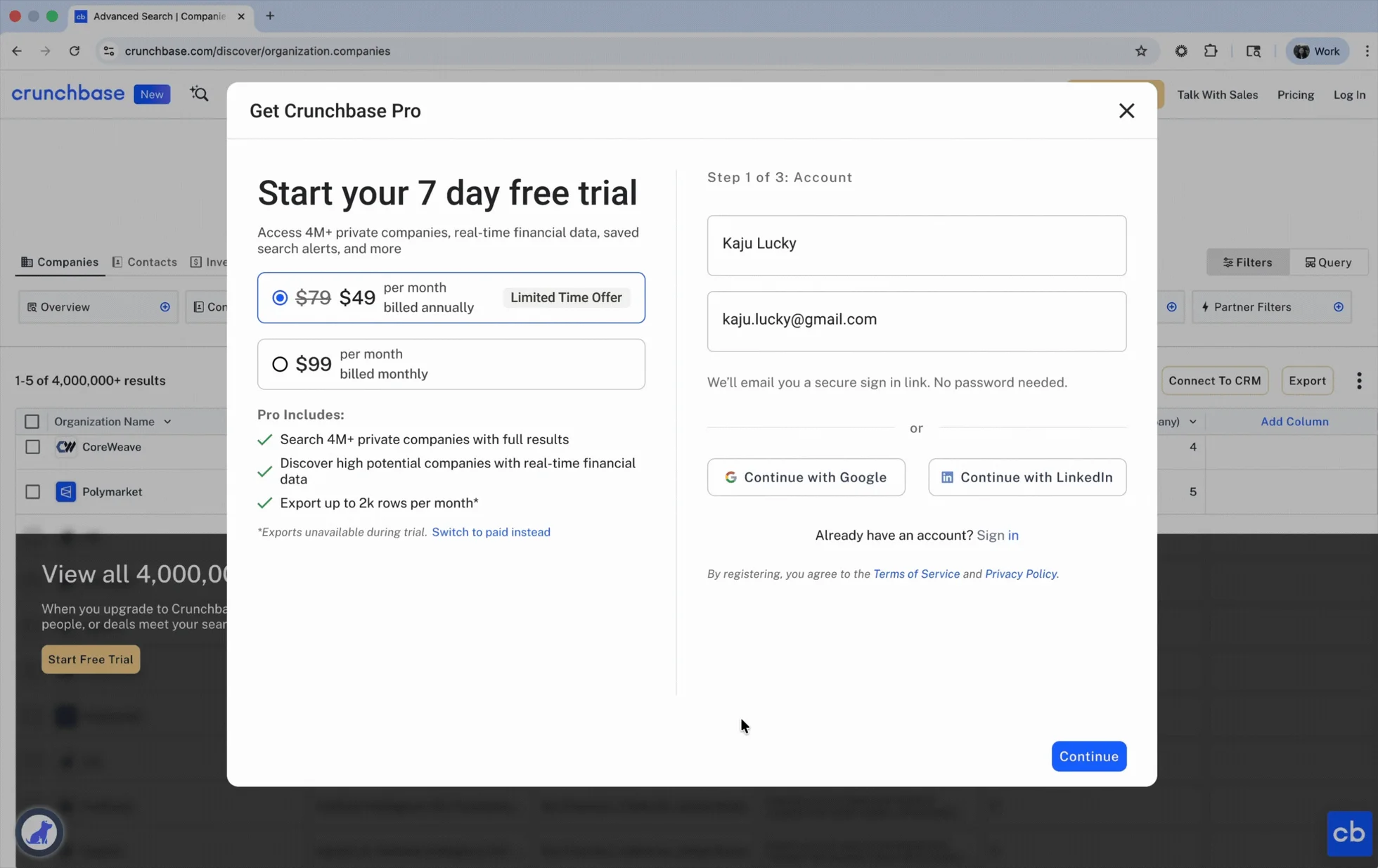Add Partner Filters plus icon
Viewport: 1378px width, 868px height.
click(x=1339, y=307)
